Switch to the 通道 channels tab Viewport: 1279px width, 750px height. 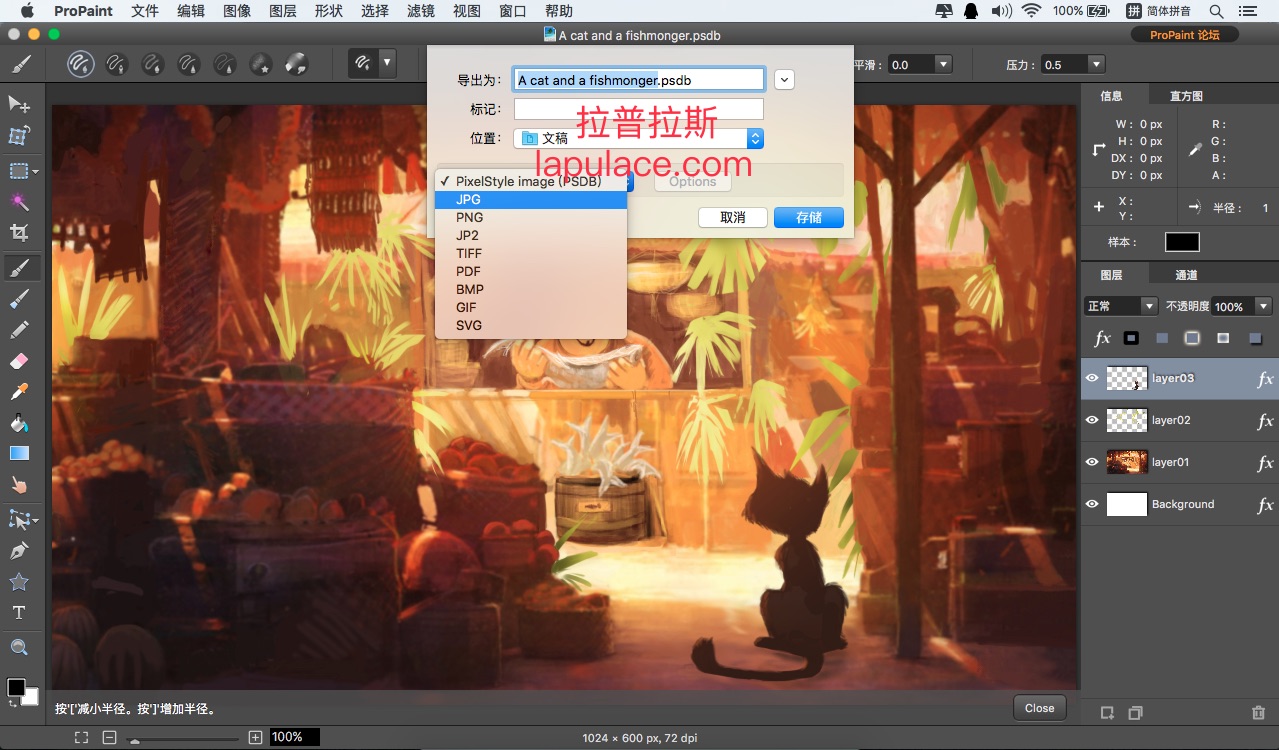[1186, 275]
